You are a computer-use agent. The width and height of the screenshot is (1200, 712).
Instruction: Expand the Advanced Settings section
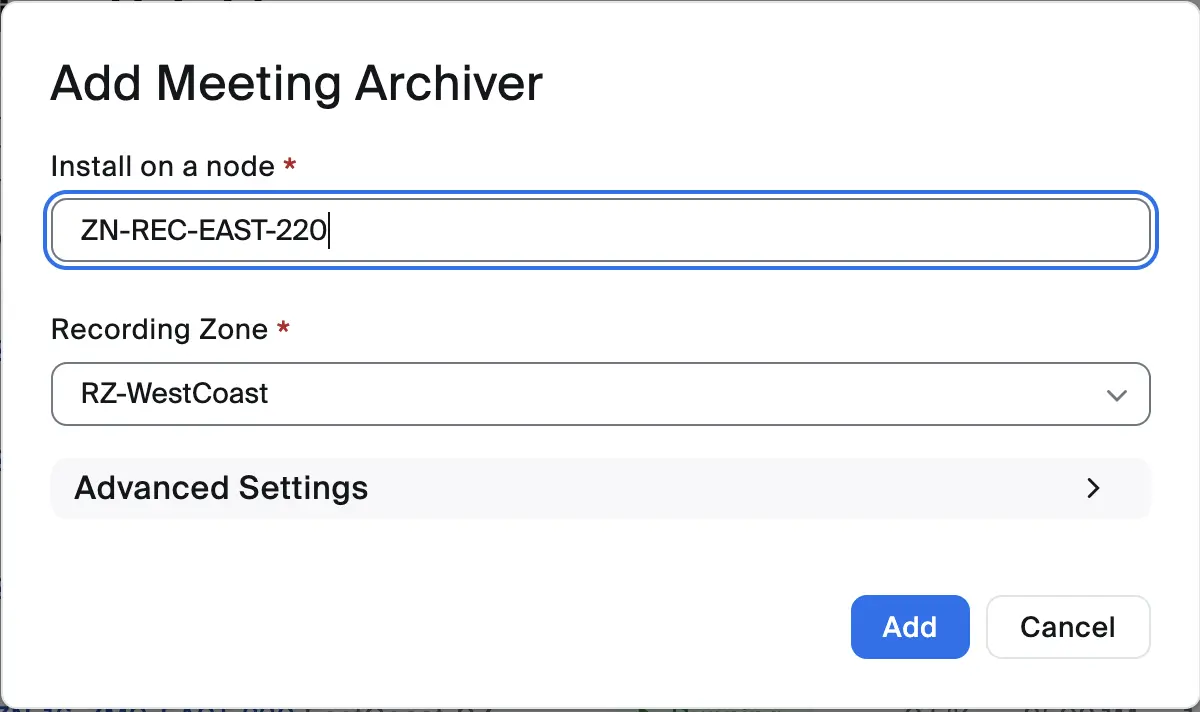click(x=600, y=488)
